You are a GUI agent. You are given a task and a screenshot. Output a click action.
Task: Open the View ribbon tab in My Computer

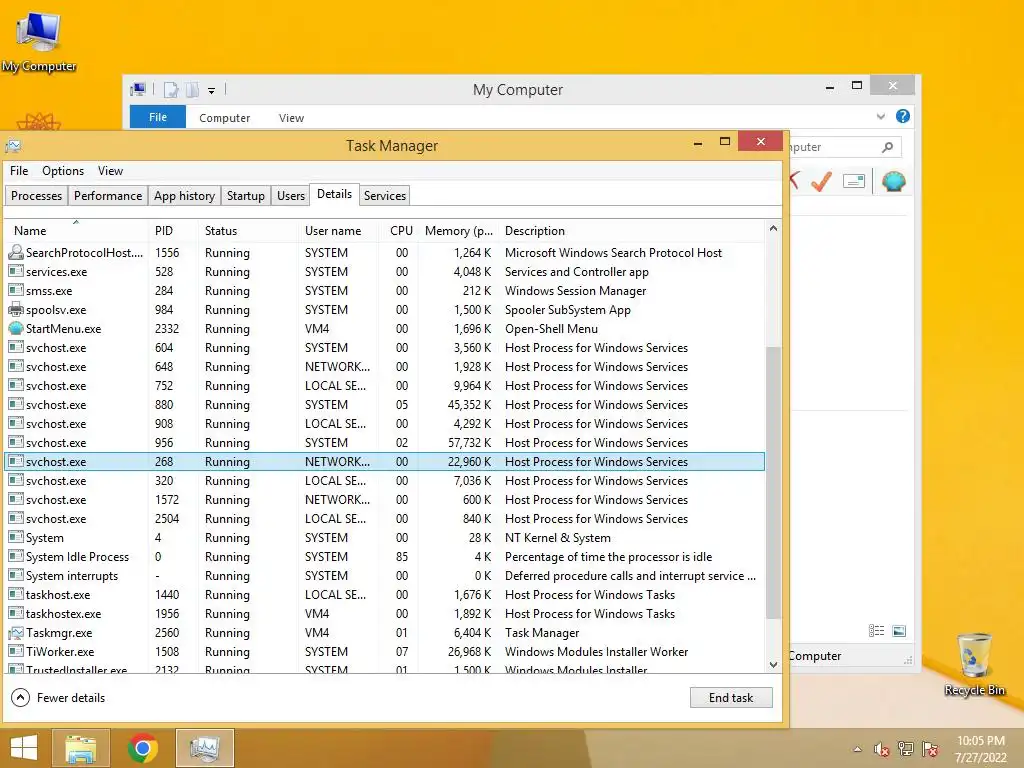click(291, 118)
